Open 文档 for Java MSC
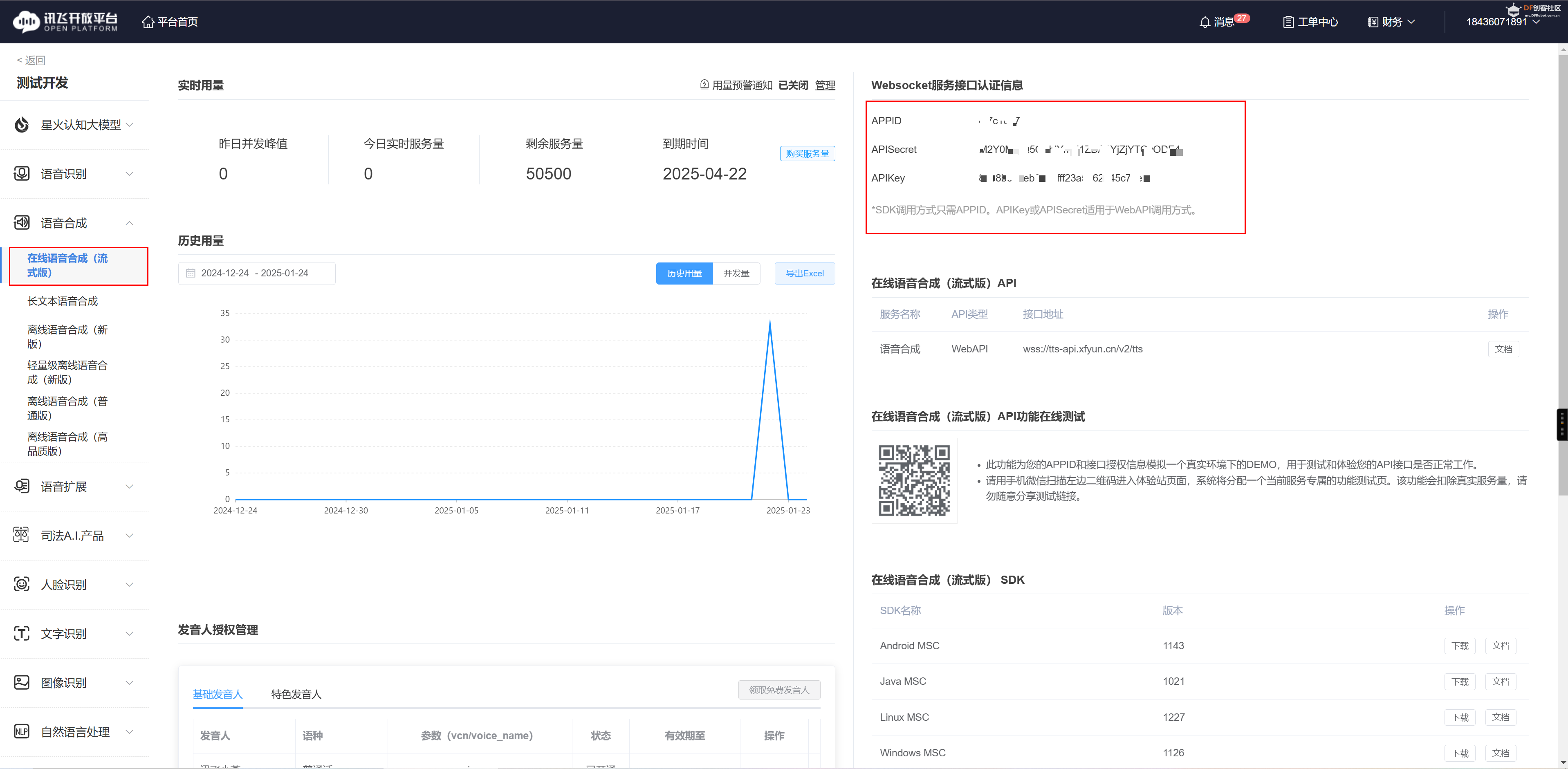Screen dimensions: 1568x769 1501,682
